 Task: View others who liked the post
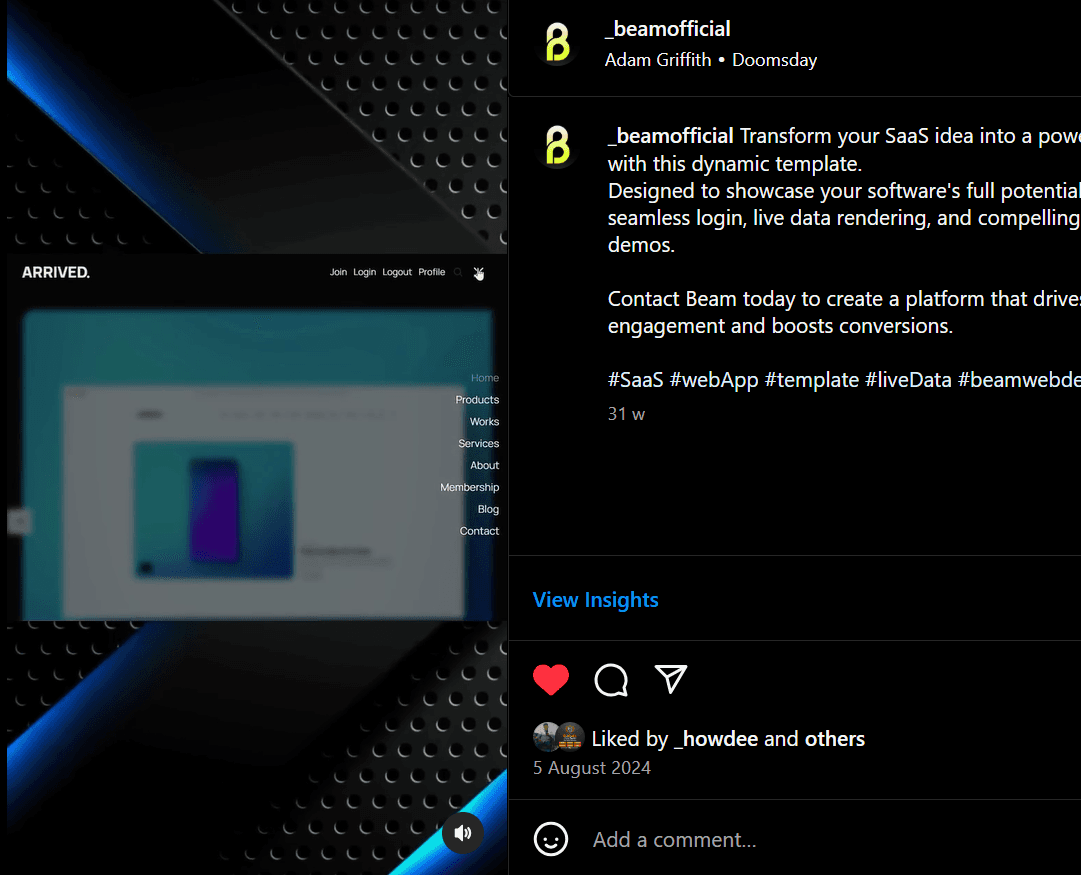click(835, 738)
